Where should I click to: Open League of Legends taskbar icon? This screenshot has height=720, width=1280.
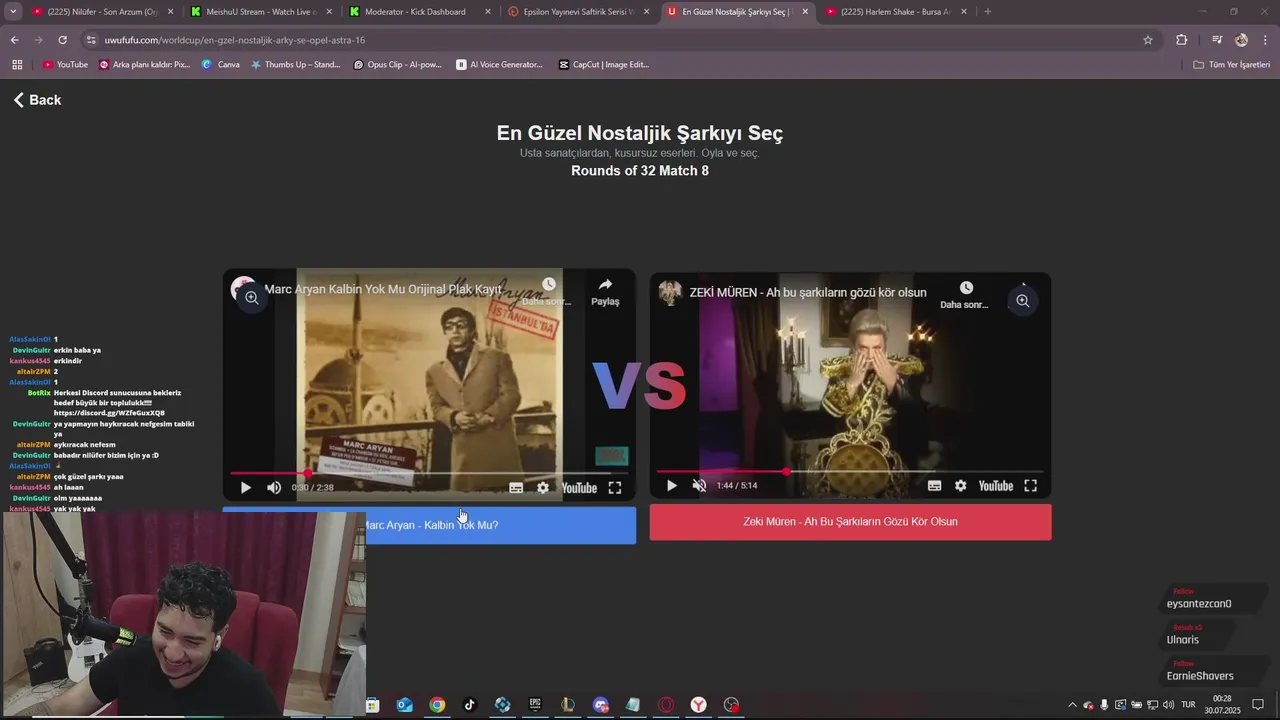point(568,705)
